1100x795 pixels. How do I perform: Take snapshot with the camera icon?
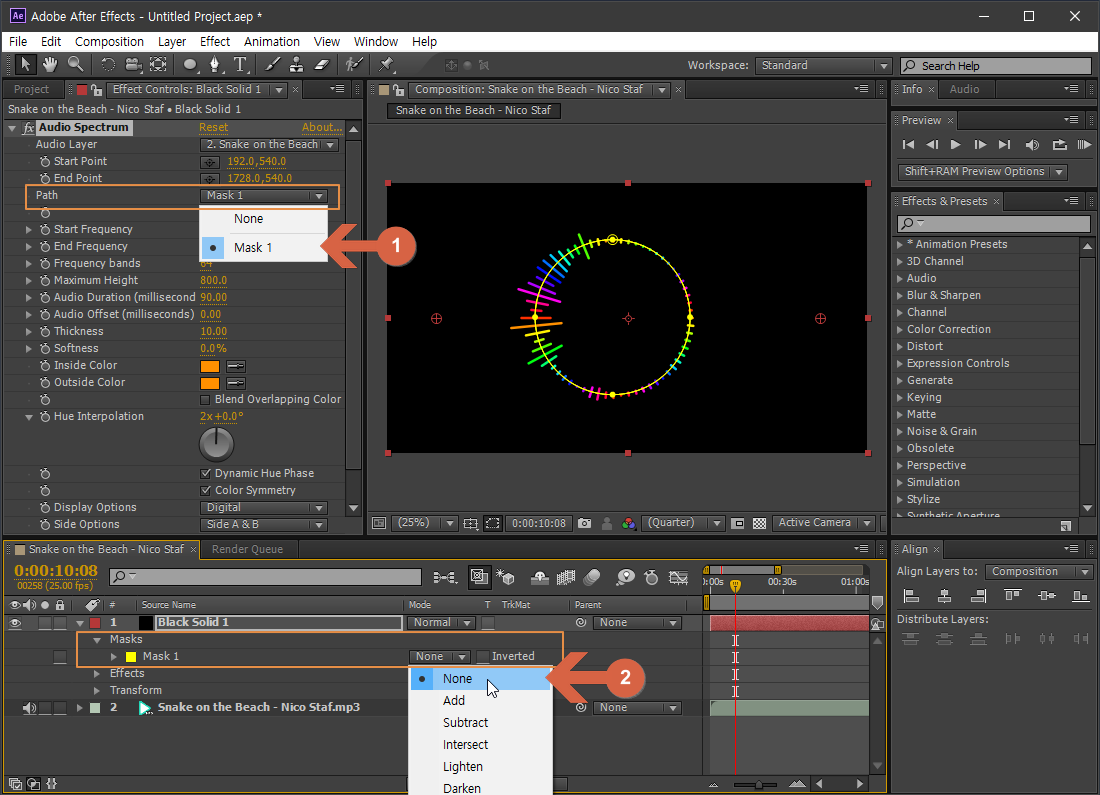click(x=584, y=523)
